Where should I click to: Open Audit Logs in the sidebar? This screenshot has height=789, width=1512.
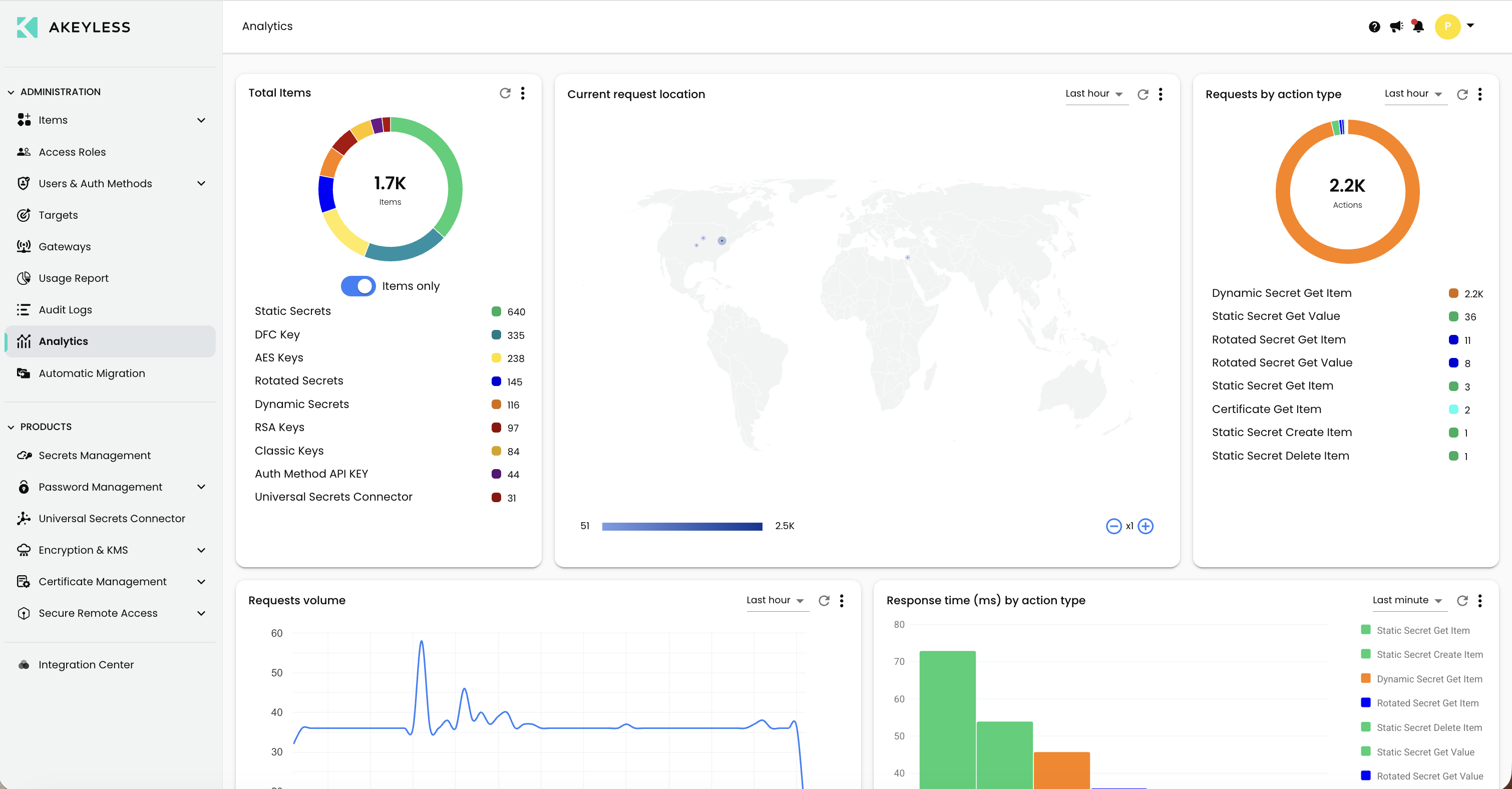point(65,310)
